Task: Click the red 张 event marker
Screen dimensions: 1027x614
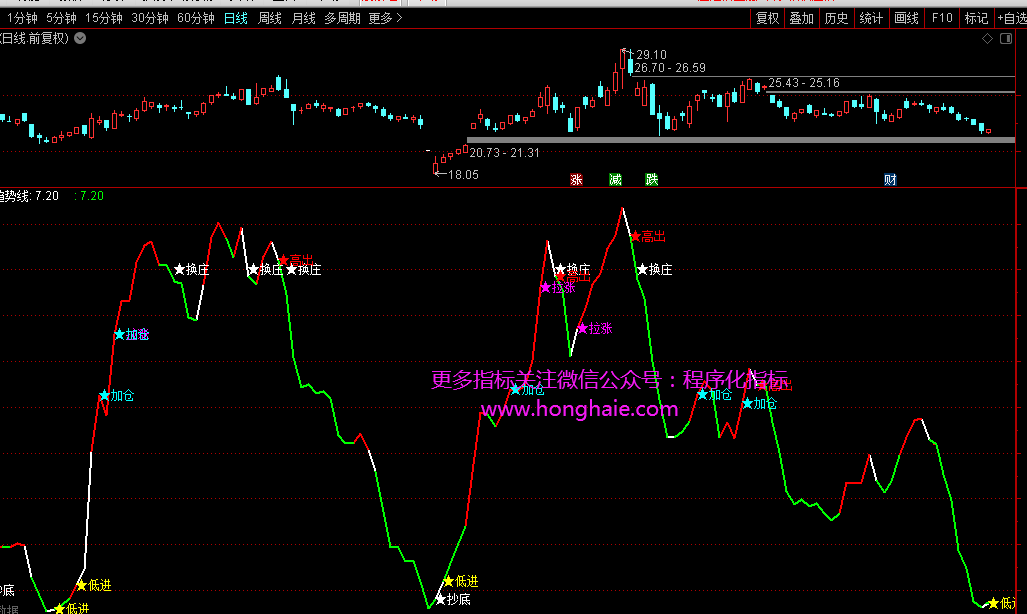Action: (x=576, y=180)
